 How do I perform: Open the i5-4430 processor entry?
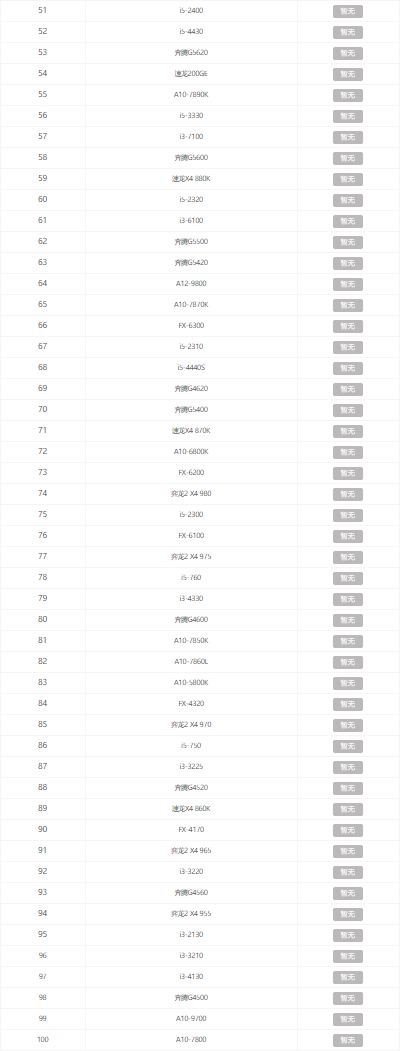coord(191,32)
